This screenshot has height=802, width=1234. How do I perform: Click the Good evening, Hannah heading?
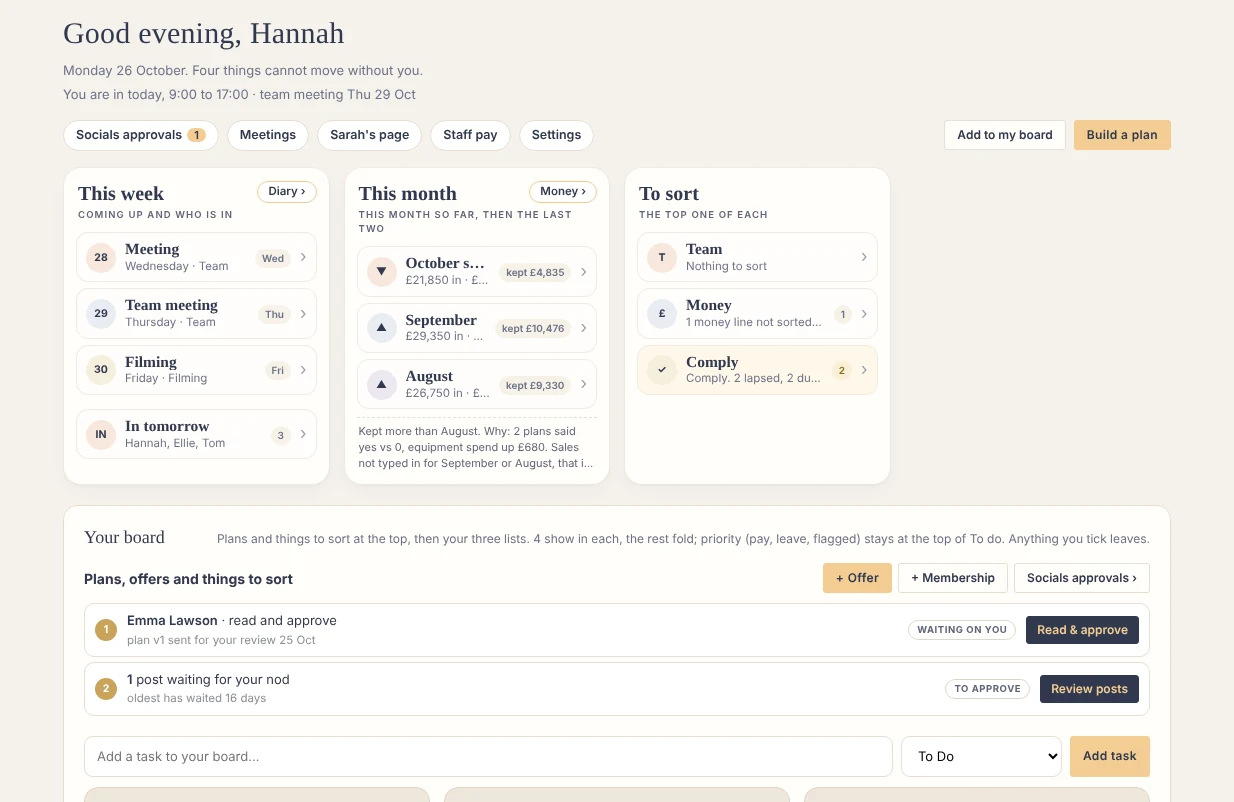pos(204,33)
